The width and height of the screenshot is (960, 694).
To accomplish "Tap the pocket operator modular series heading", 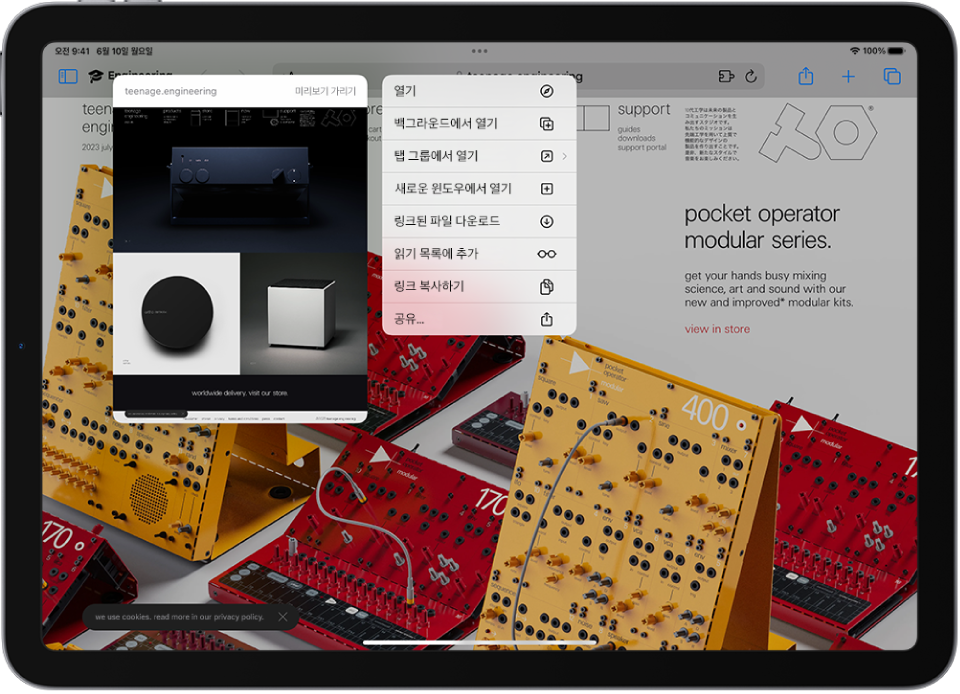I will 762,227.
